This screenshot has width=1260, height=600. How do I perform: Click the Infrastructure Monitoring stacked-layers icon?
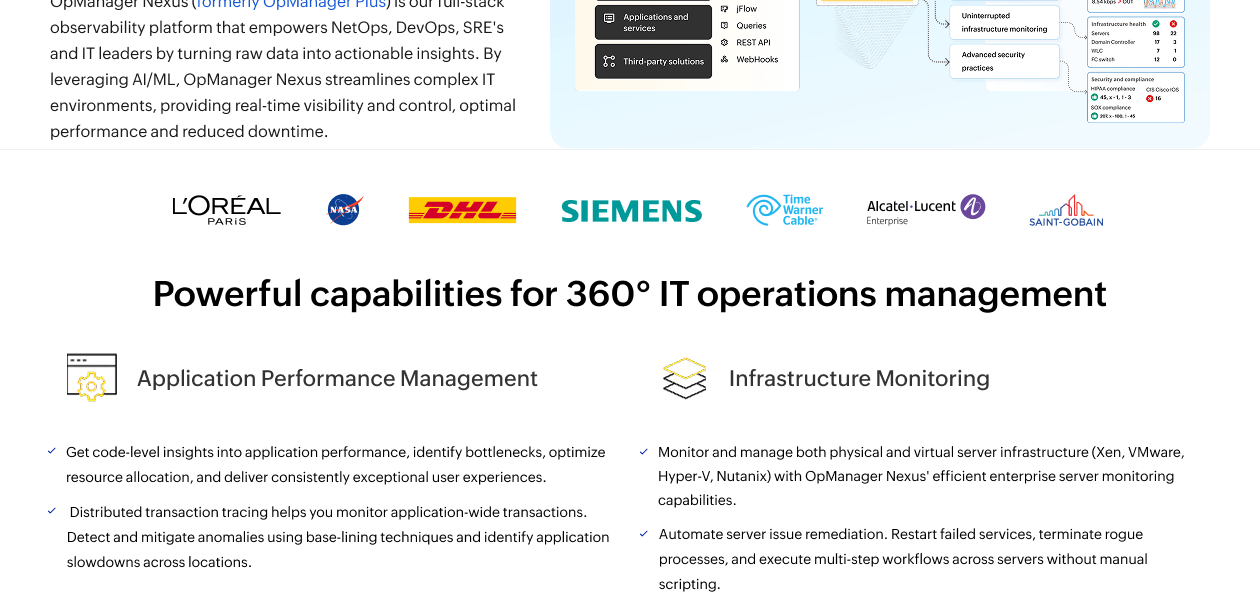tap(685, 378)
